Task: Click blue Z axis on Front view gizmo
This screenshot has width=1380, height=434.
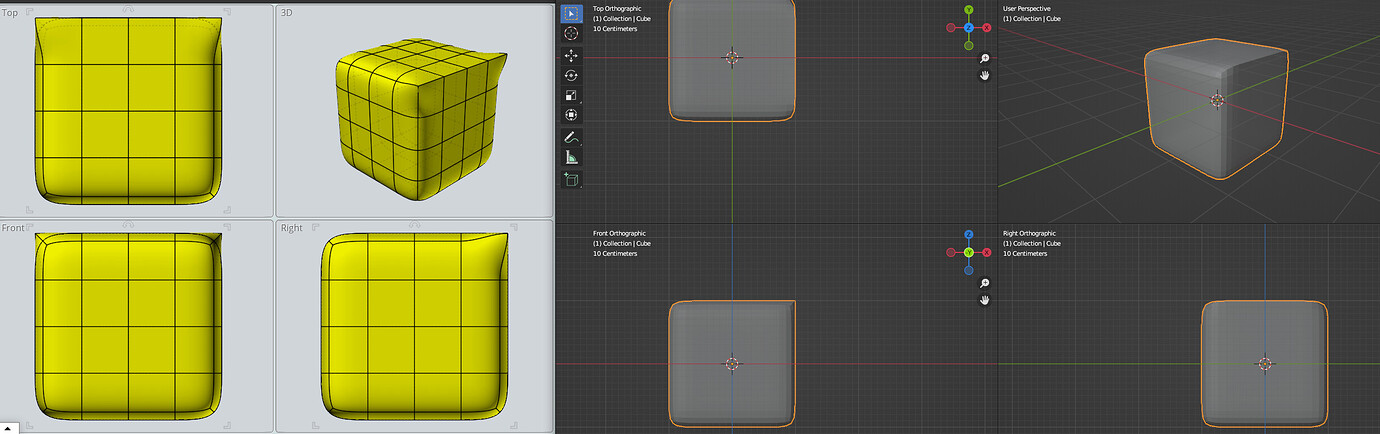Action: [968, 234]
